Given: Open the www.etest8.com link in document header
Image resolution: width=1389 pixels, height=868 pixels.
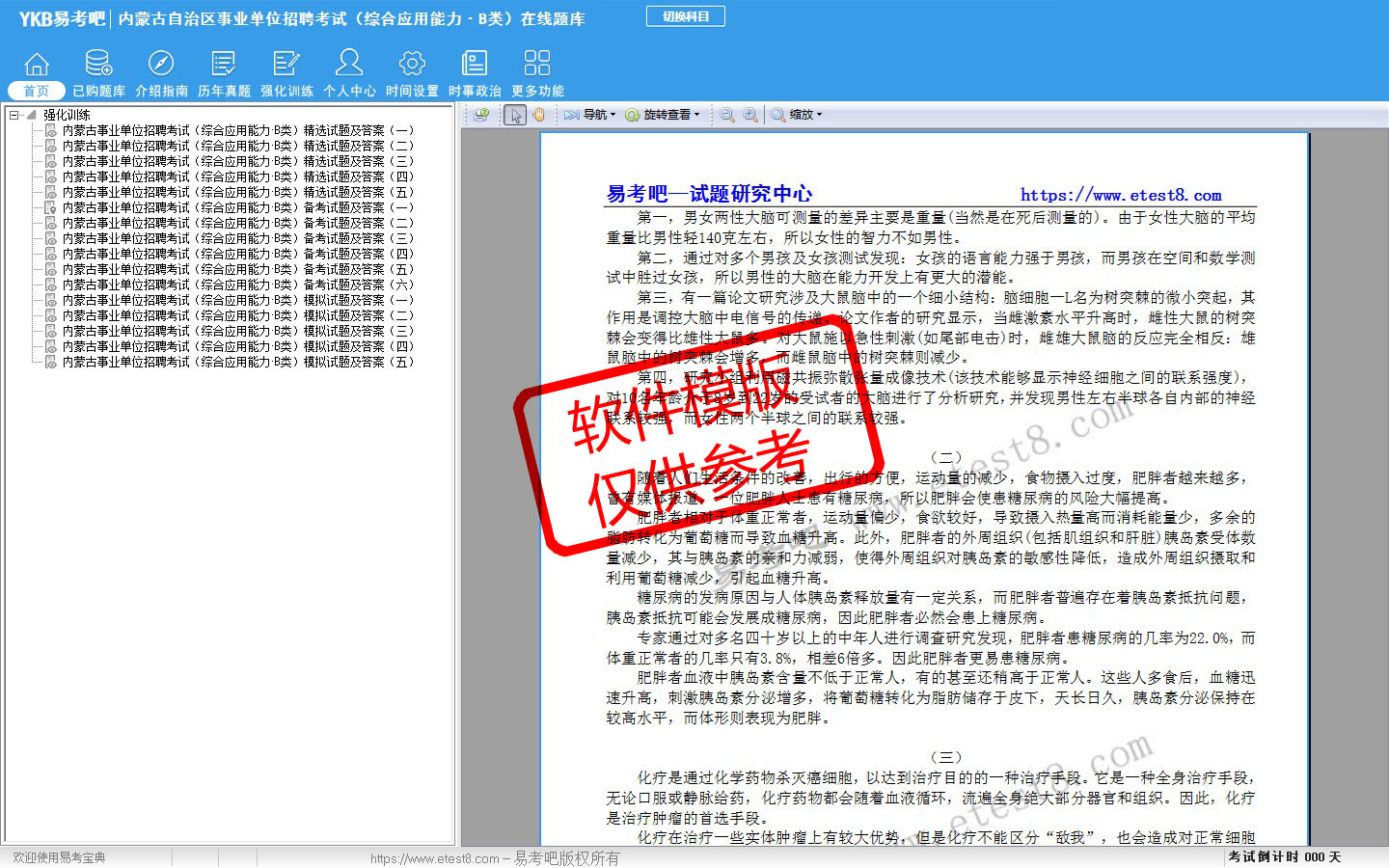Looking at the screenshot, I should (1121, 195).
